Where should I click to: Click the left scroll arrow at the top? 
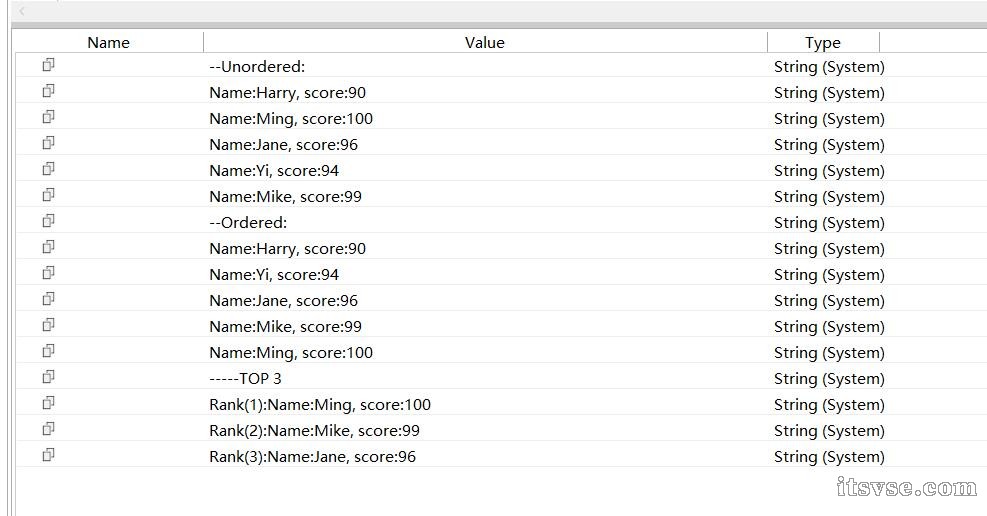[22, 12]
